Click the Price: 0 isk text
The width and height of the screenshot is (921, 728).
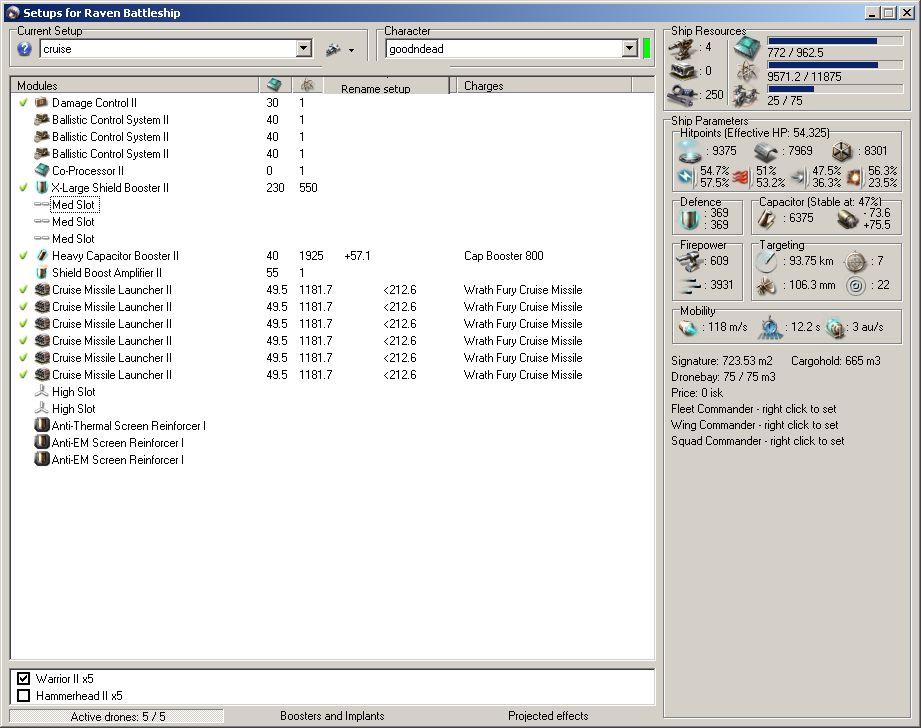tap(697, 392)
